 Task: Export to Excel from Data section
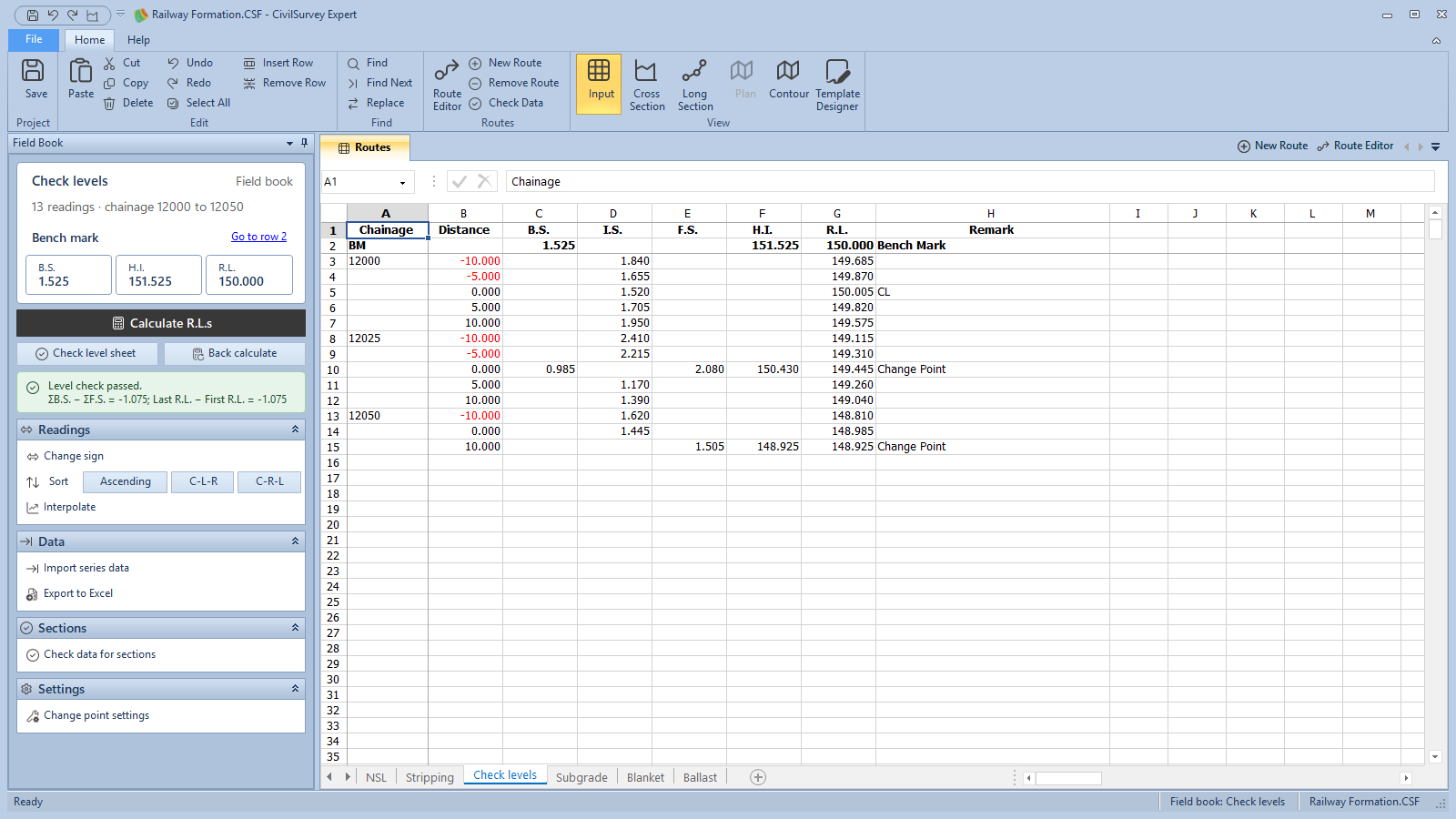(70, 593)
